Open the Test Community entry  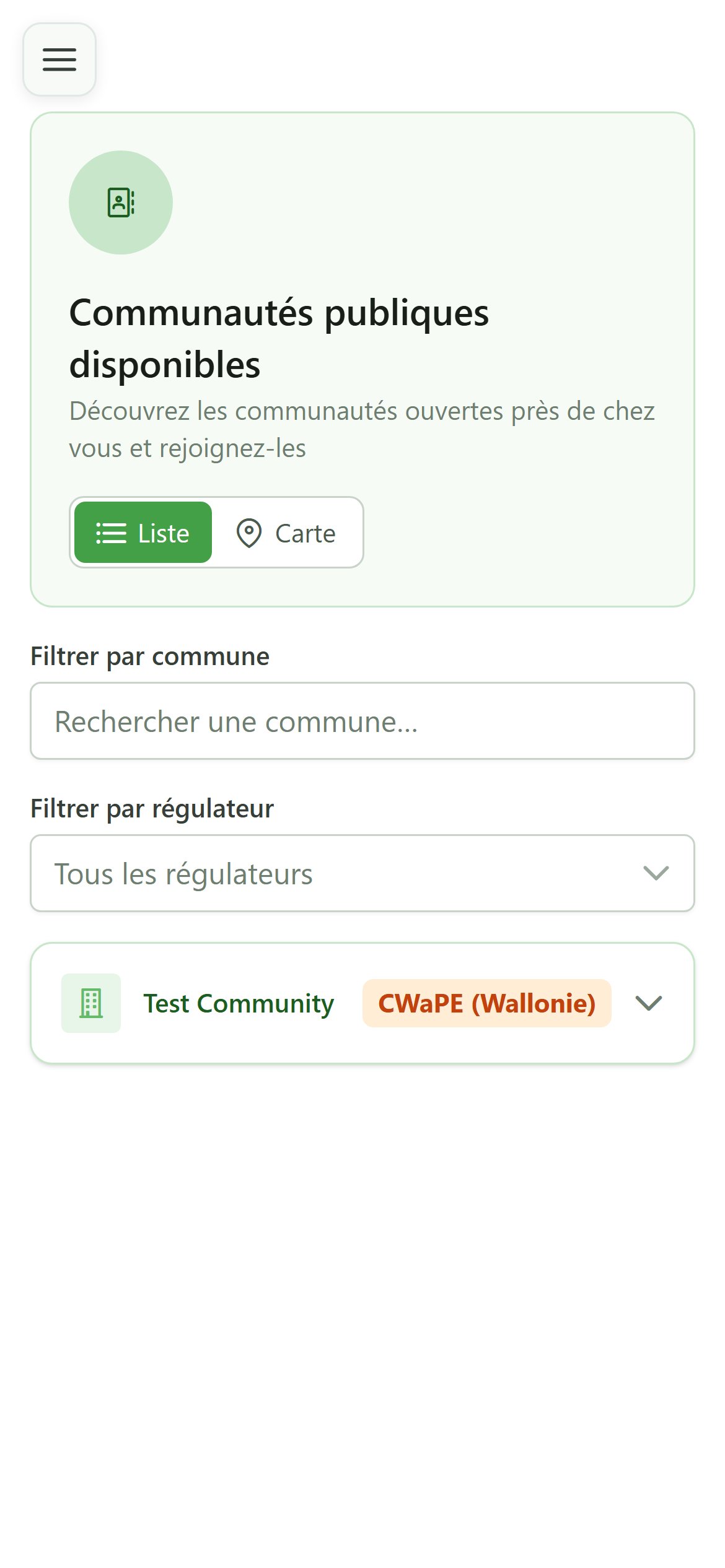coord(239,1003)
